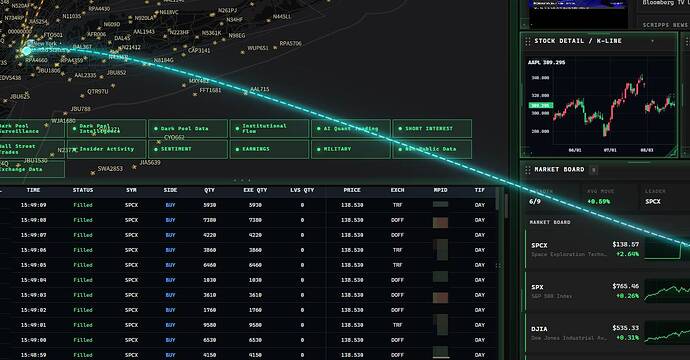
Task: Click the QTR97U aircraft marker
Action: [x=82, y=95]
